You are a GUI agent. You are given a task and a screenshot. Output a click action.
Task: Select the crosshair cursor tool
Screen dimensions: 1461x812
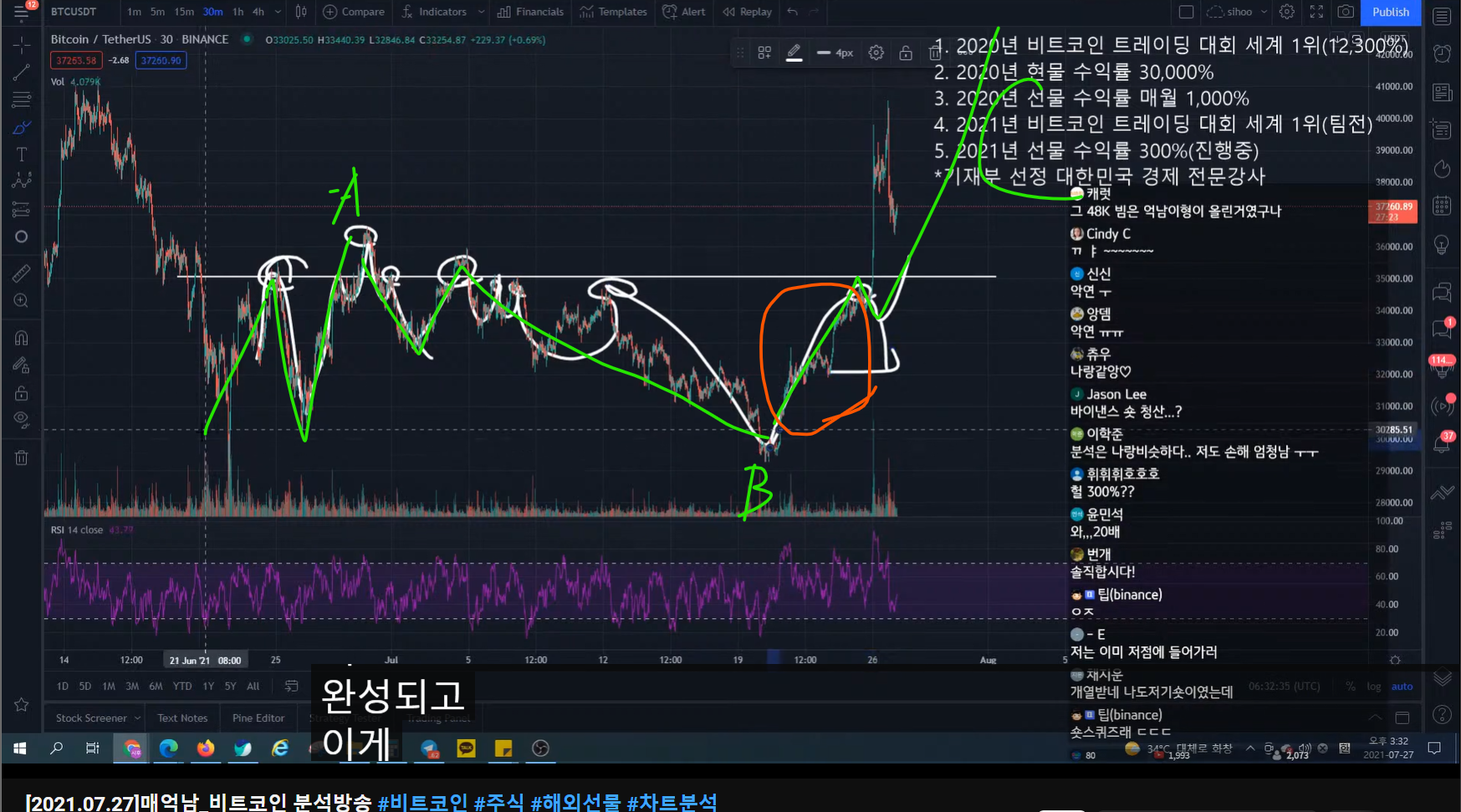pyautogui.click(x=22, y=43)
